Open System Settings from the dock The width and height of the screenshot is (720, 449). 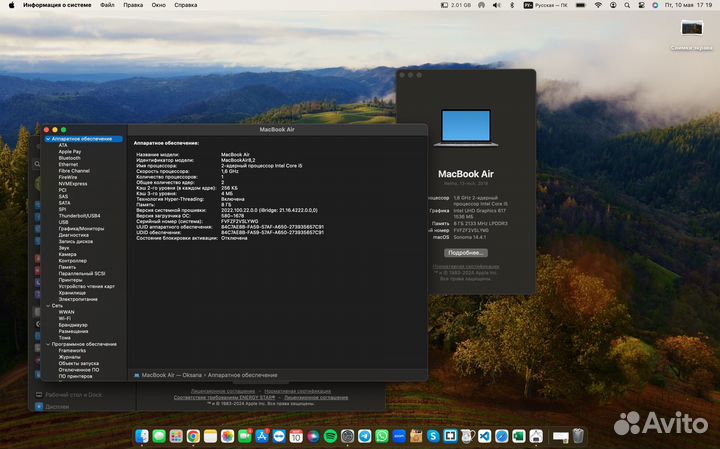tap(348, 436)
